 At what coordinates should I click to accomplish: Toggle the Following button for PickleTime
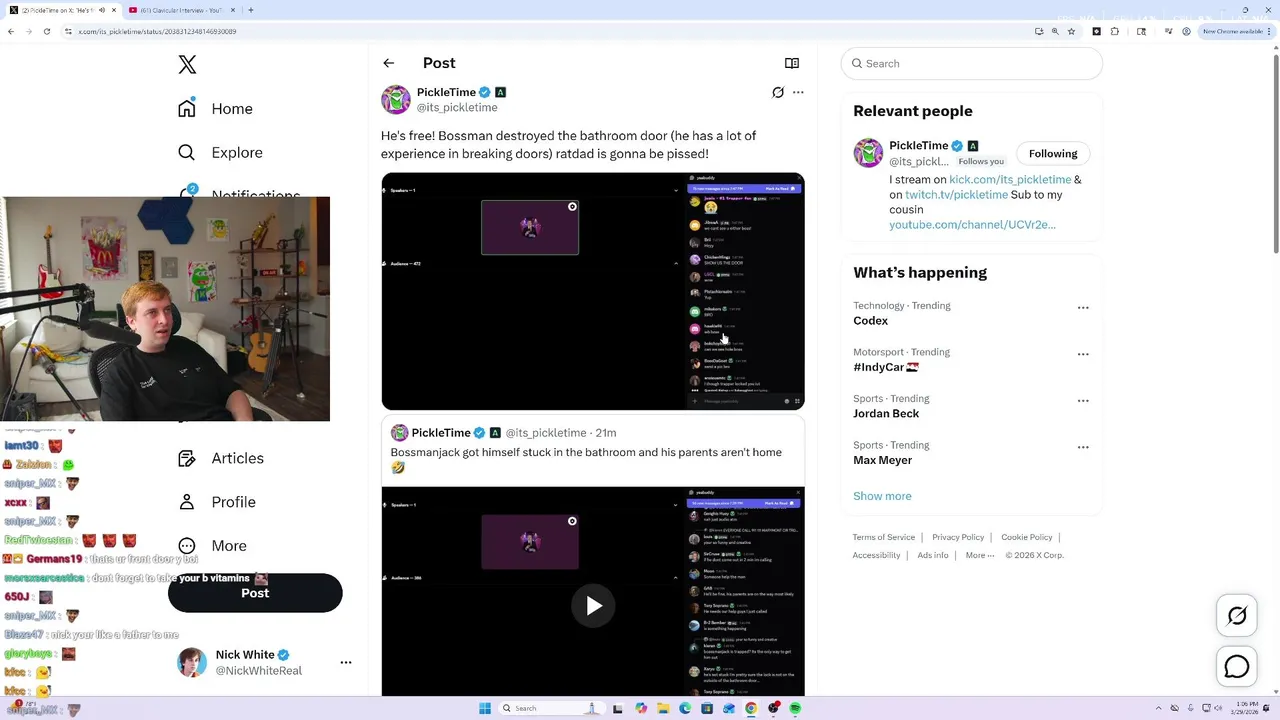click(1053, 153)
